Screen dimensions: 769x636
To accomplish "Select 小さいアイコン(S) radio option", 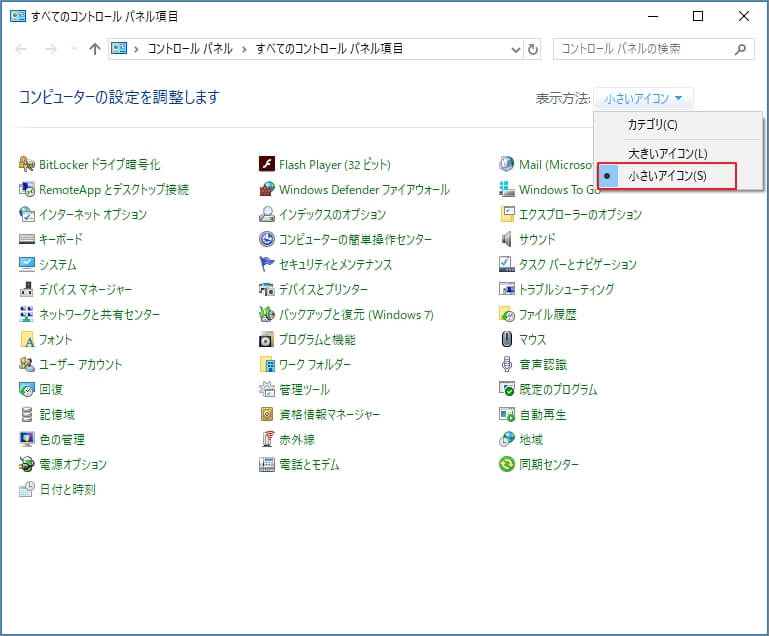I will tap(667, 176).
